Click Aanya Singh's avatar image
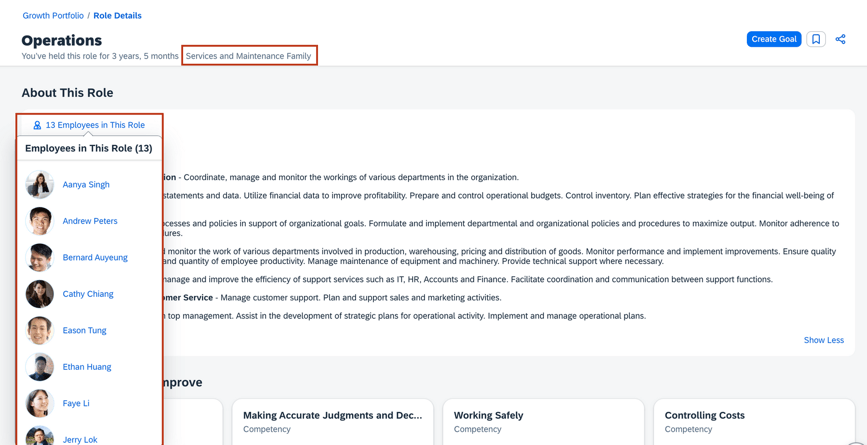The height and width of the screenshot is (445, 867). tap(40, 185)
